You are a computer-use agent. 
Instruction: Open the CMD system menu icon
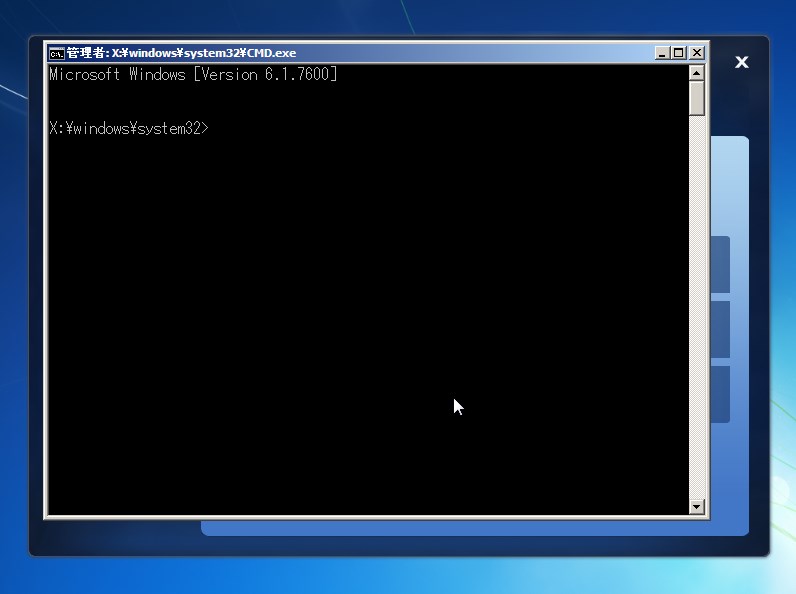click(x=57, y=53)
